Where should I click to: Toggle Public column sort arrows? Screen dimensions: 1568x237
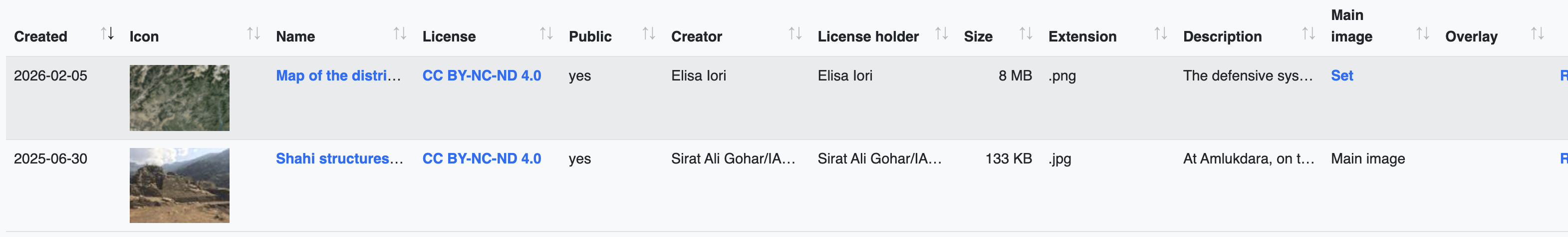pyautogui.click(x=649, y=33)
